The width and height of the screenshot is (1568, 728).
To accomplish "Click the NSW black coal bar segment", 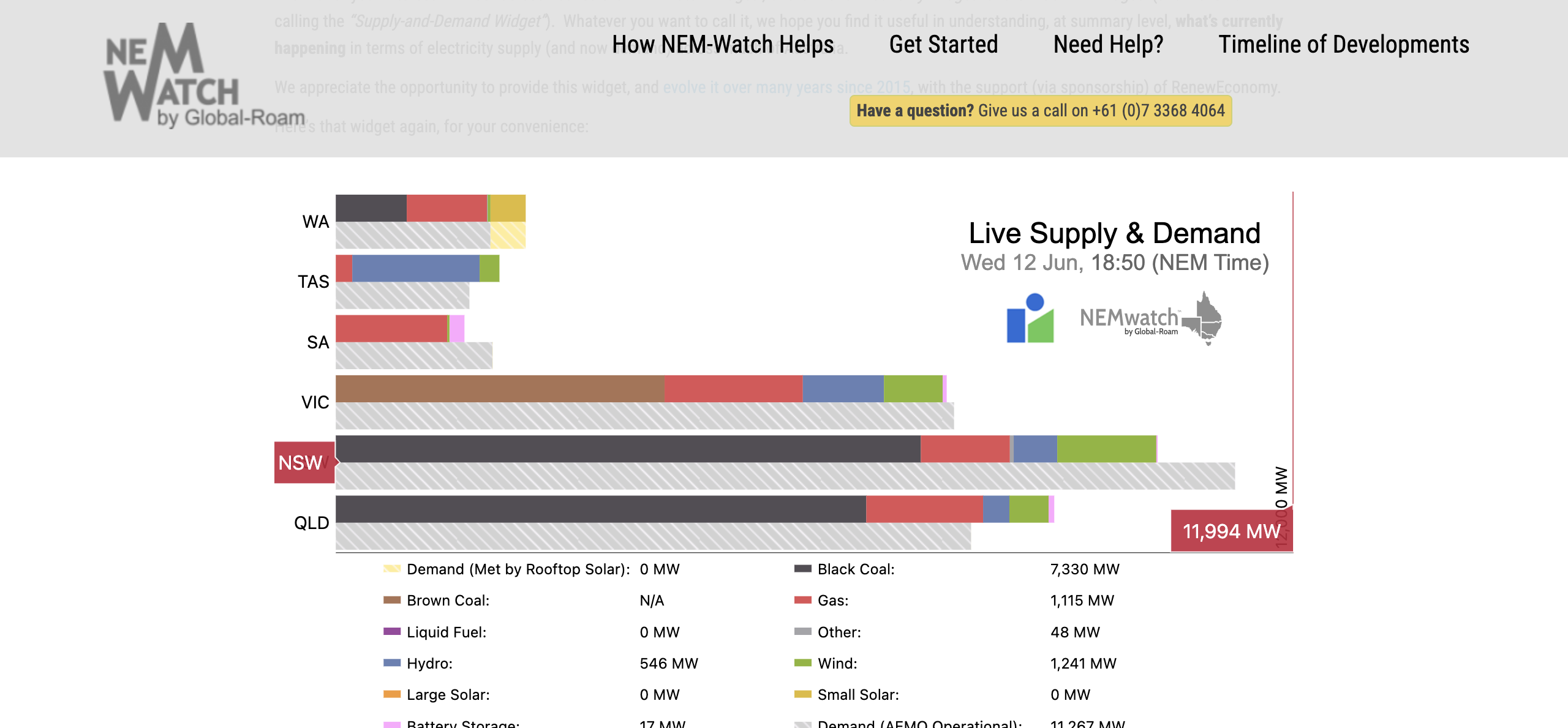I will click(628, 449).
